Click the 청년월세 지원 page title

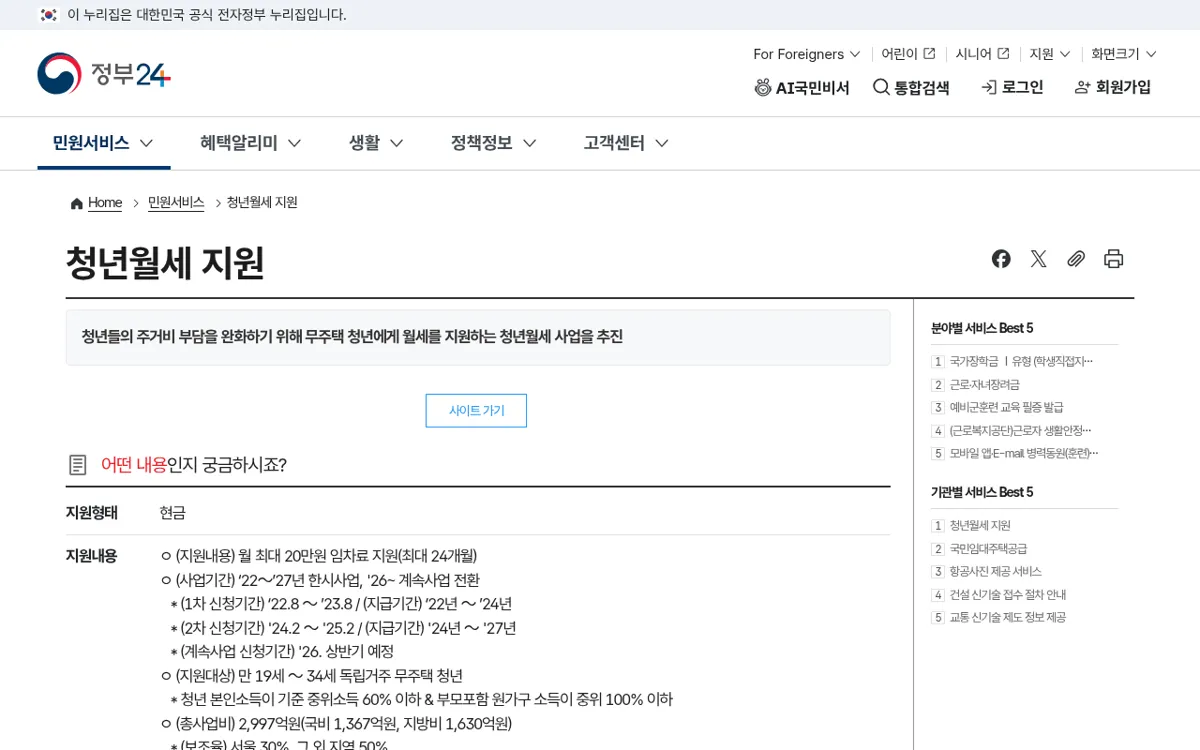165,263
